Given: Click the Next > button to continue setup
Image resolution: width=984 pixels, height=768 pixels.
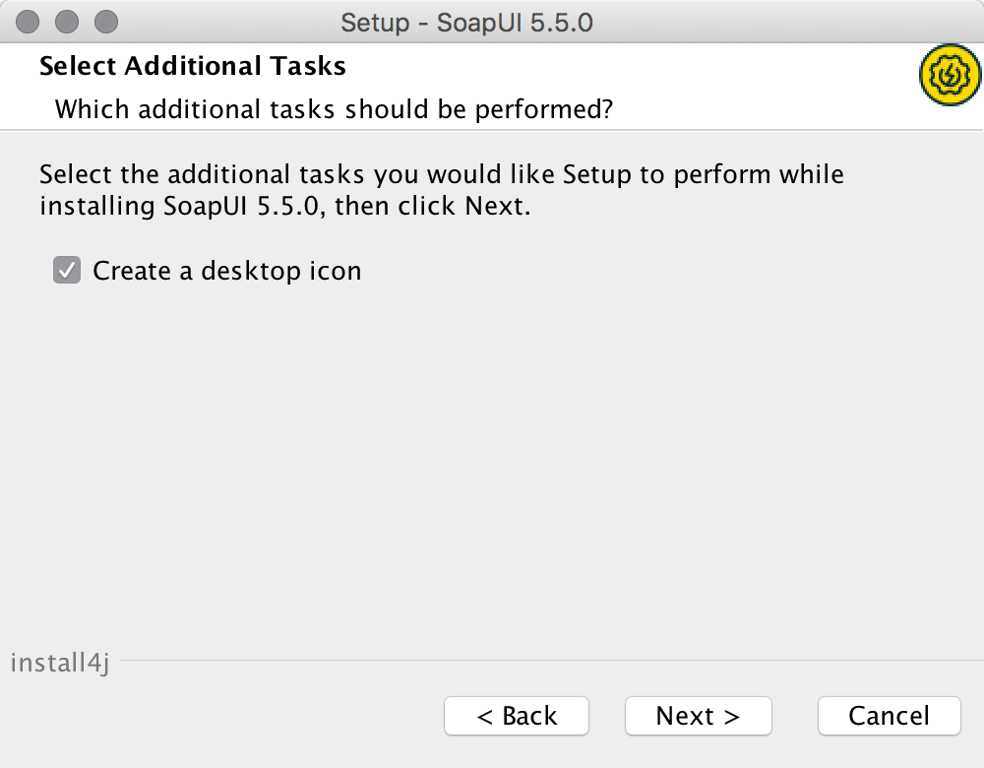Looking at the screenshot, I should coord(697,716).
